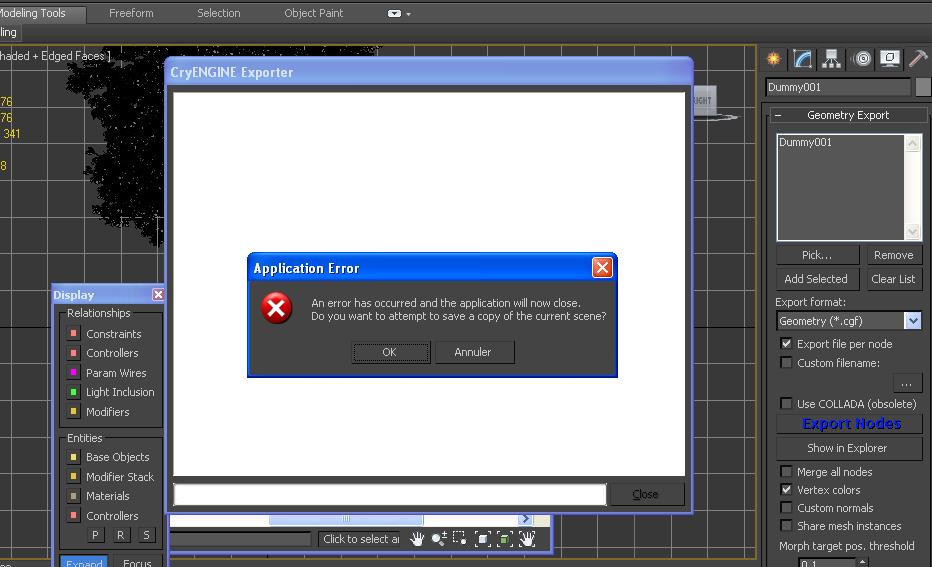The height and width of the screenshot is (567, 932).
Task: Open the Export format dropdown
Action: pos(912,321)
